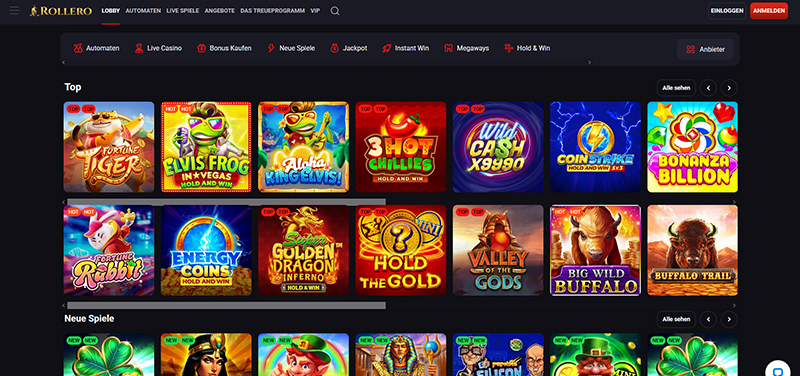
Task: Select the Instant Win category label
Action: (x=412, y=48)
